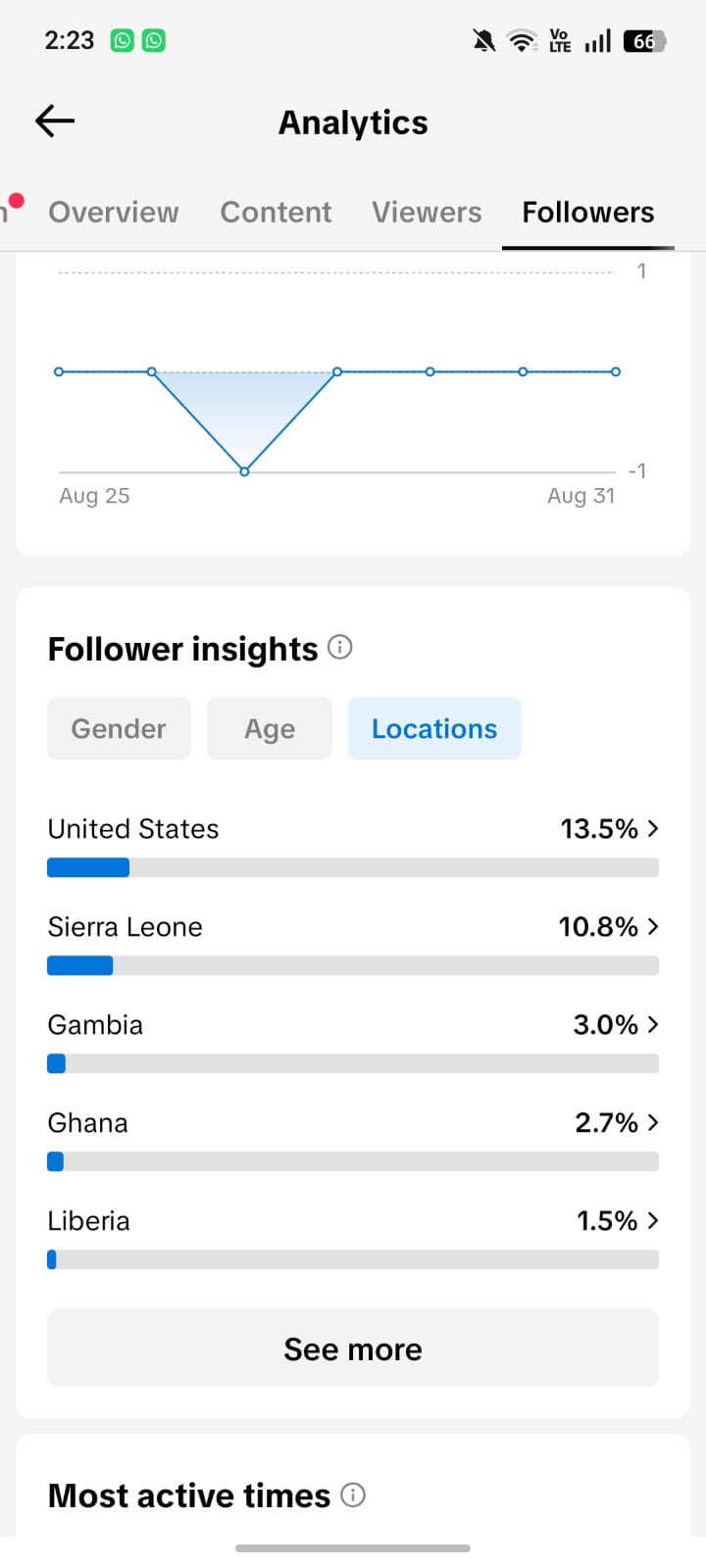Tap the lowest data point on follower chart
The image size is (706, 1568).
[x=244, y=471]
